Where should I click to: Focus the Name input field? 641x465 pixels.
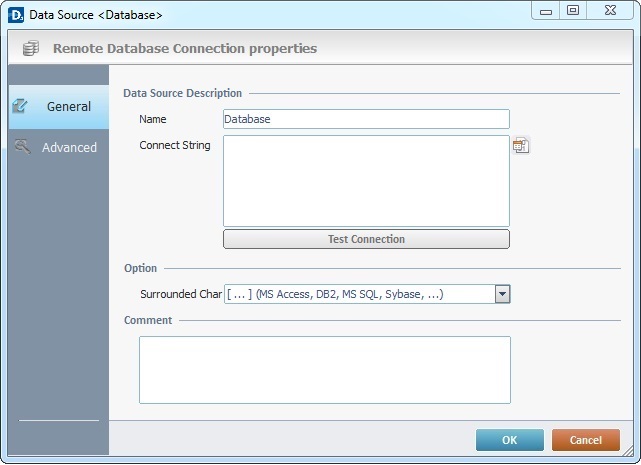pos(366,119)
